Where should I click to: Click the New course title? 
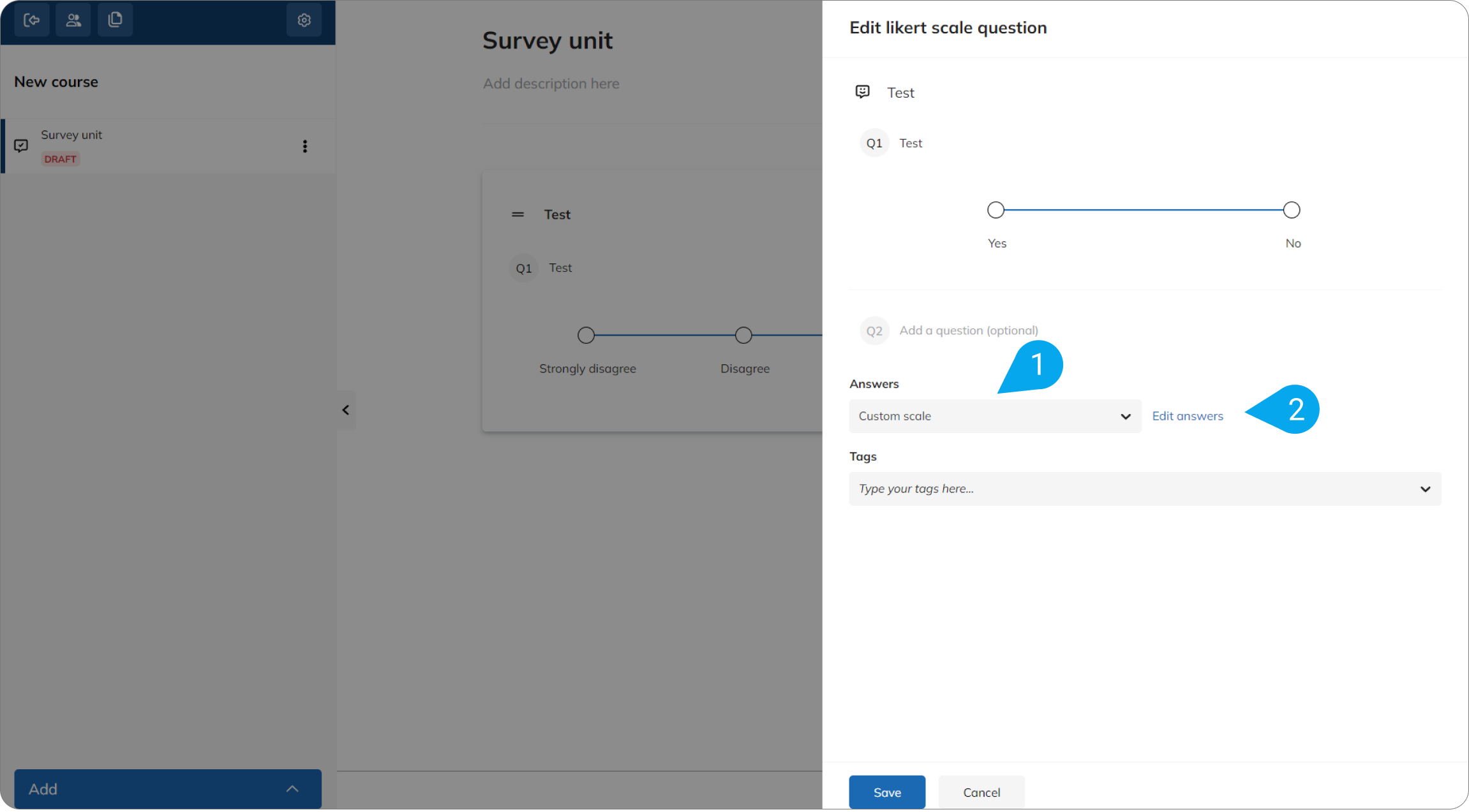click(56, 82)
